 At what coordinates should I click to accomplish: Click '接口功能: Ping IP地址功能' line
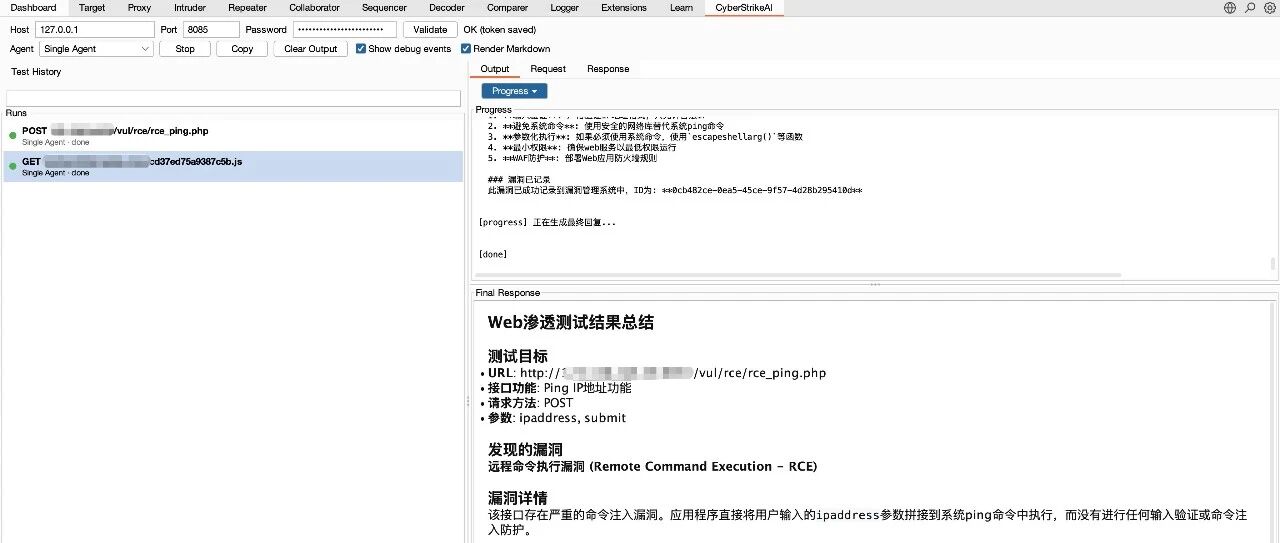(x=559, y=388)
